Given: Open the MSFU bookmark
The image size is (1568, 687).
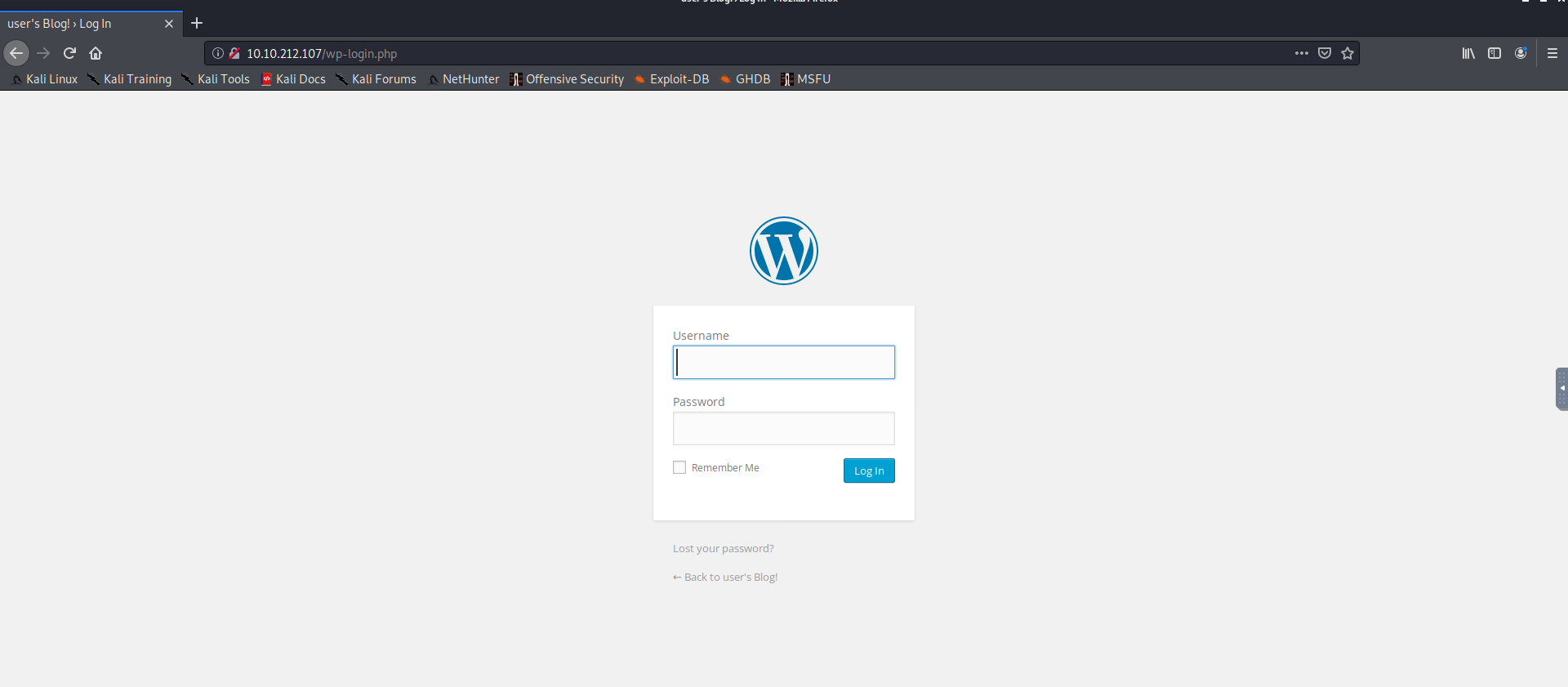Looking at the screenshot, I should click(806, 79).
